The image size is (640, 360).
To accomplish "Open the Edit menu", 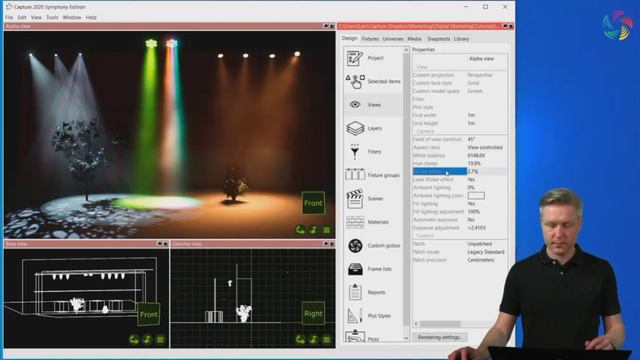I will click(22, 18).
